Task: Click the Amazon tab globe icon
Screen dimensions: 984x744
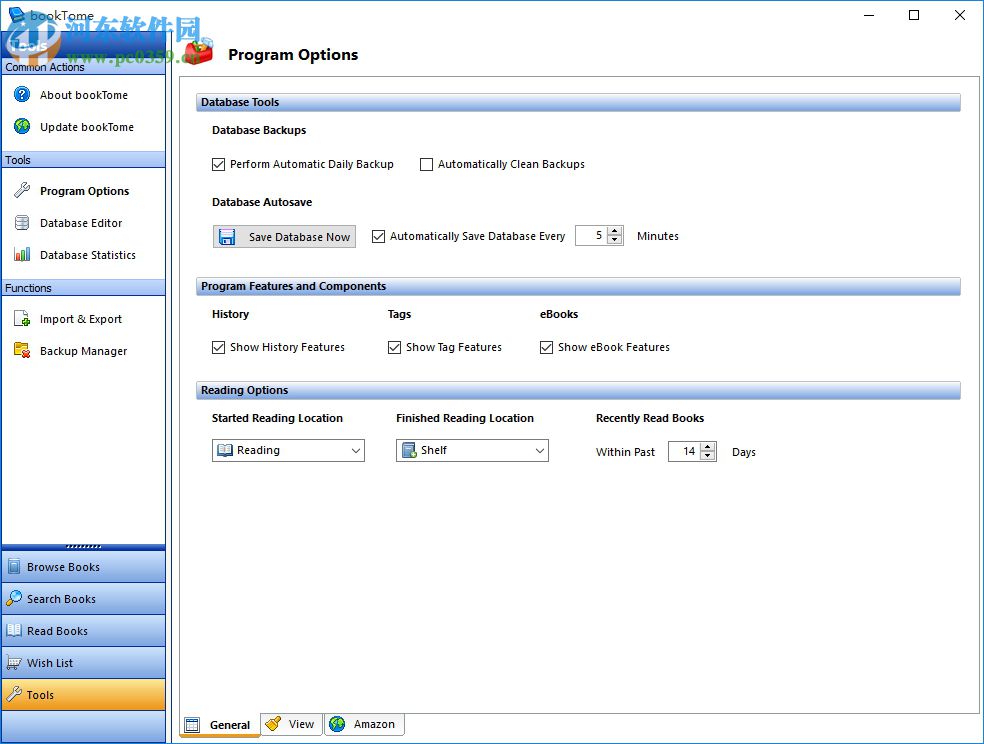Action: point(337,724)
